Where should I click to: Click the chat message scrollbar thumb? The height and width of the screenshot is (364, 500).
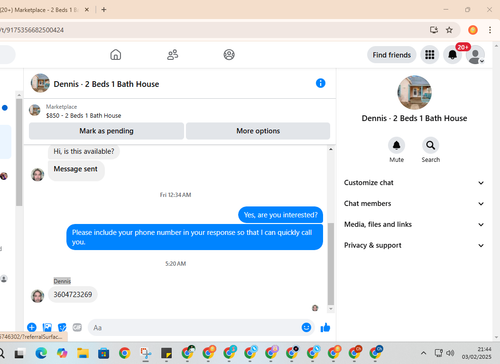pos(331,264)
